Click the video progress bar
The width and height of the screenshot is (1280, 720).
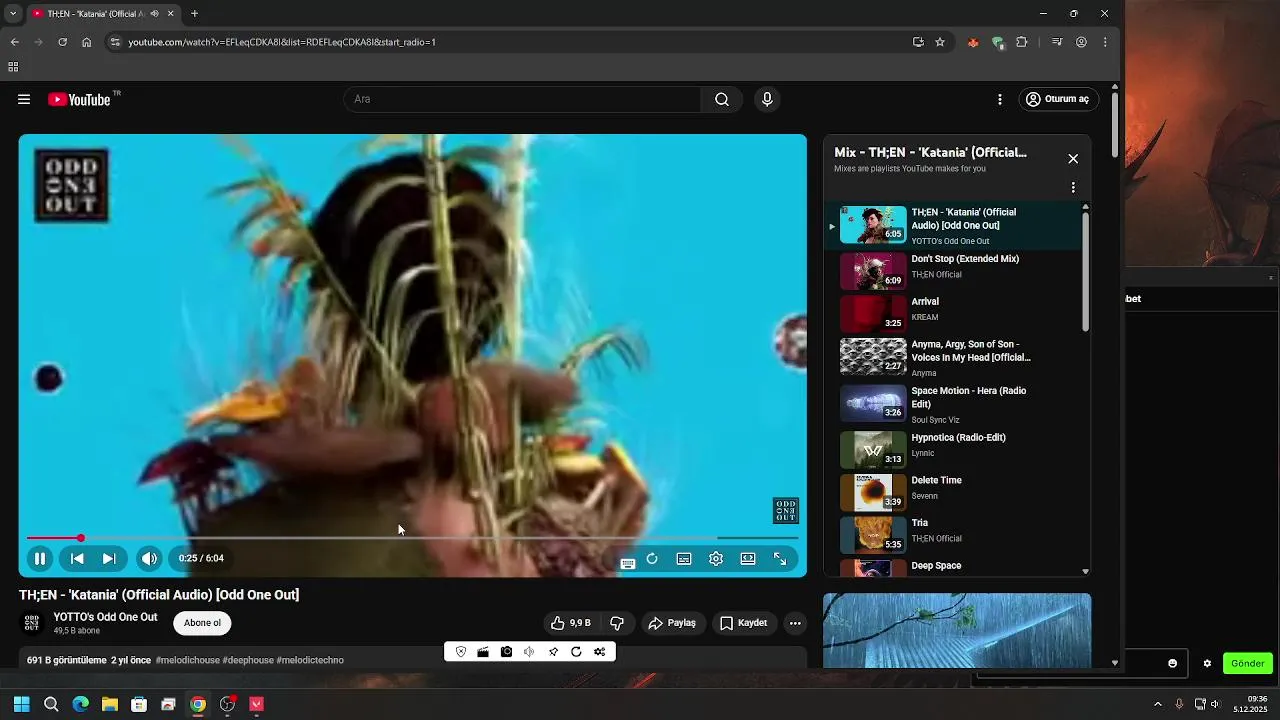(x=412, y=538)
